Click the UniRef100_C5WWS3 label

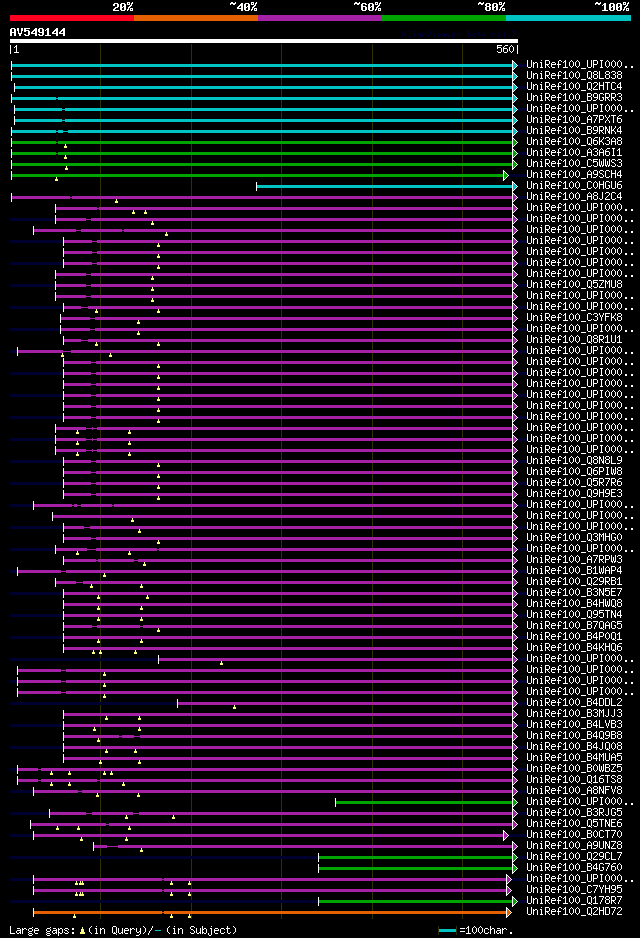tap(574, 163)
